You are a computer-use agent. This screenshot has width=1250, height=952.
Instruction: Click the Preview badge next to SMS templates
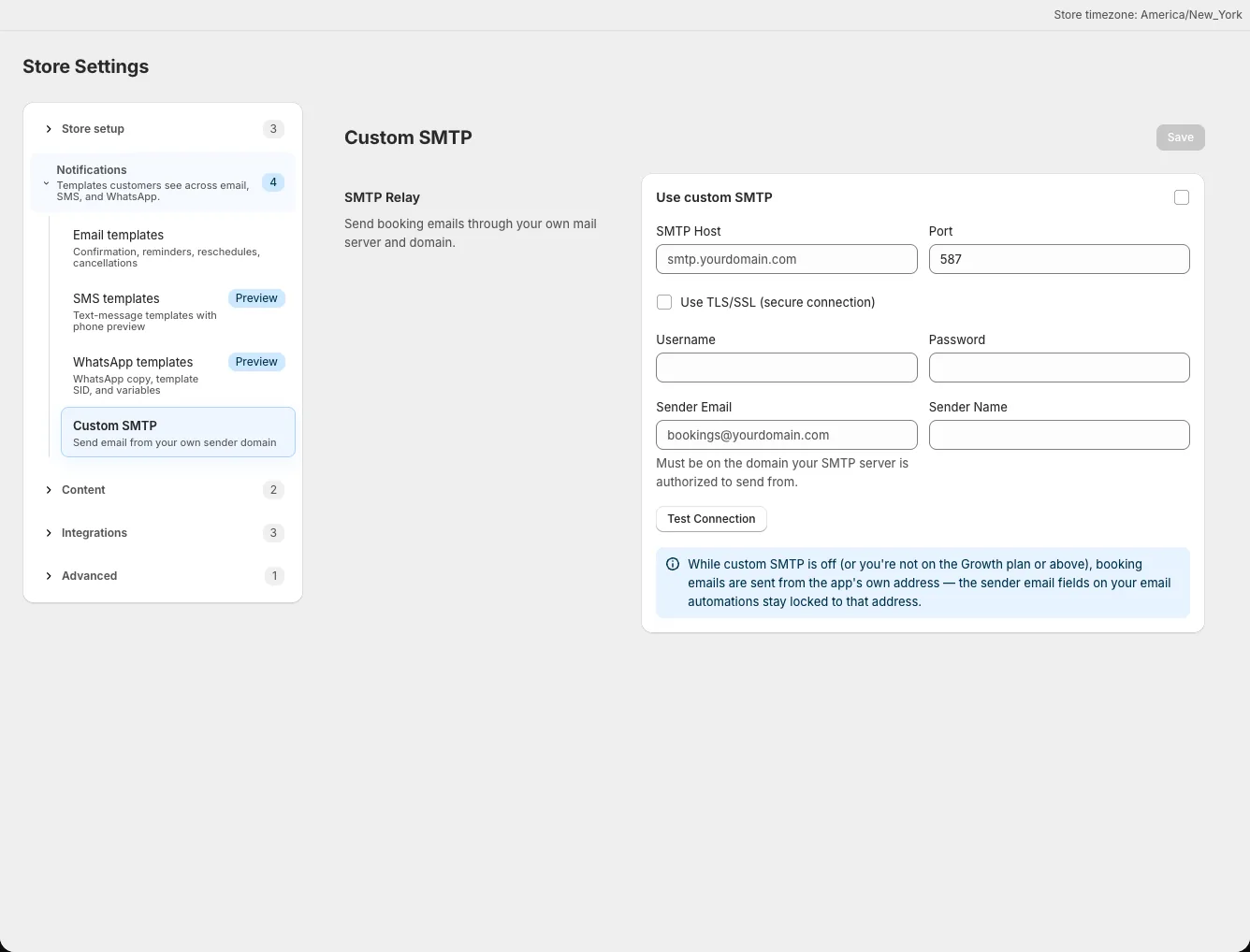click(256, 298)
